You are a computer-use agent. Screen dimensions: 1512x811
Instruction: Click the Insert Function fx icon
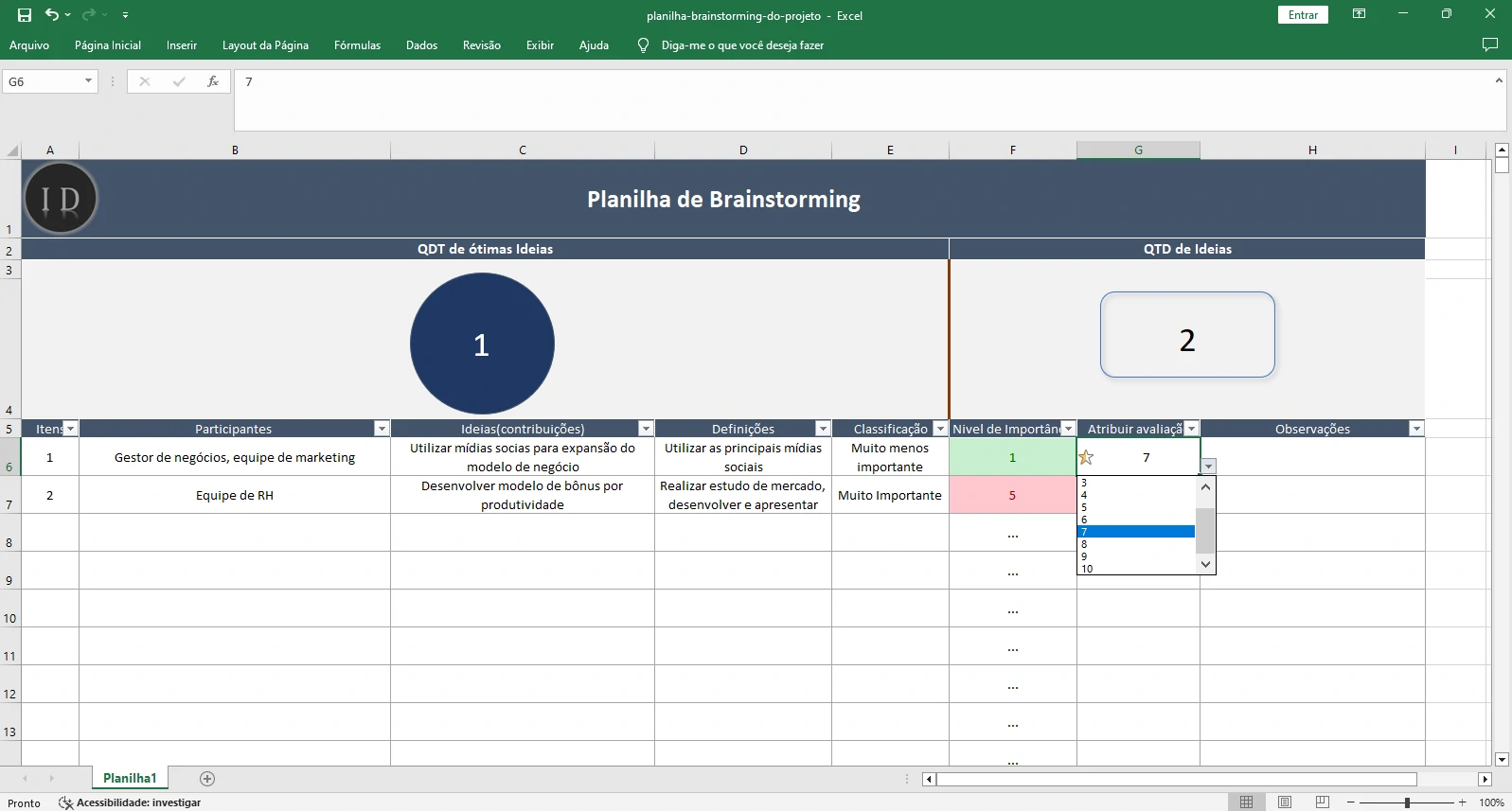[x=213, y=81]
